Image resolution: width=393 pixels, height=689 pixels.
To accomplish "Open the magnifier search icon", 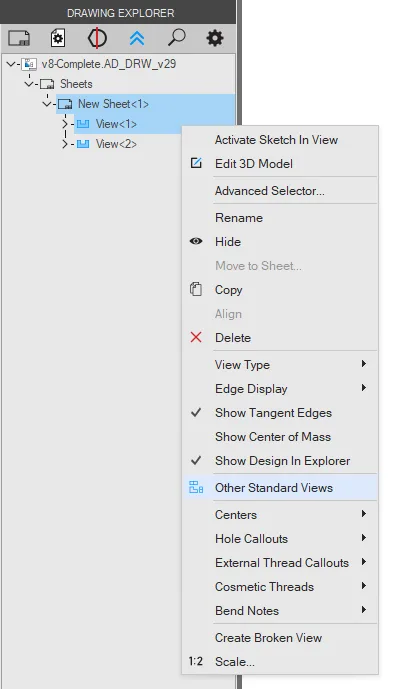I will tap(176, 38).
